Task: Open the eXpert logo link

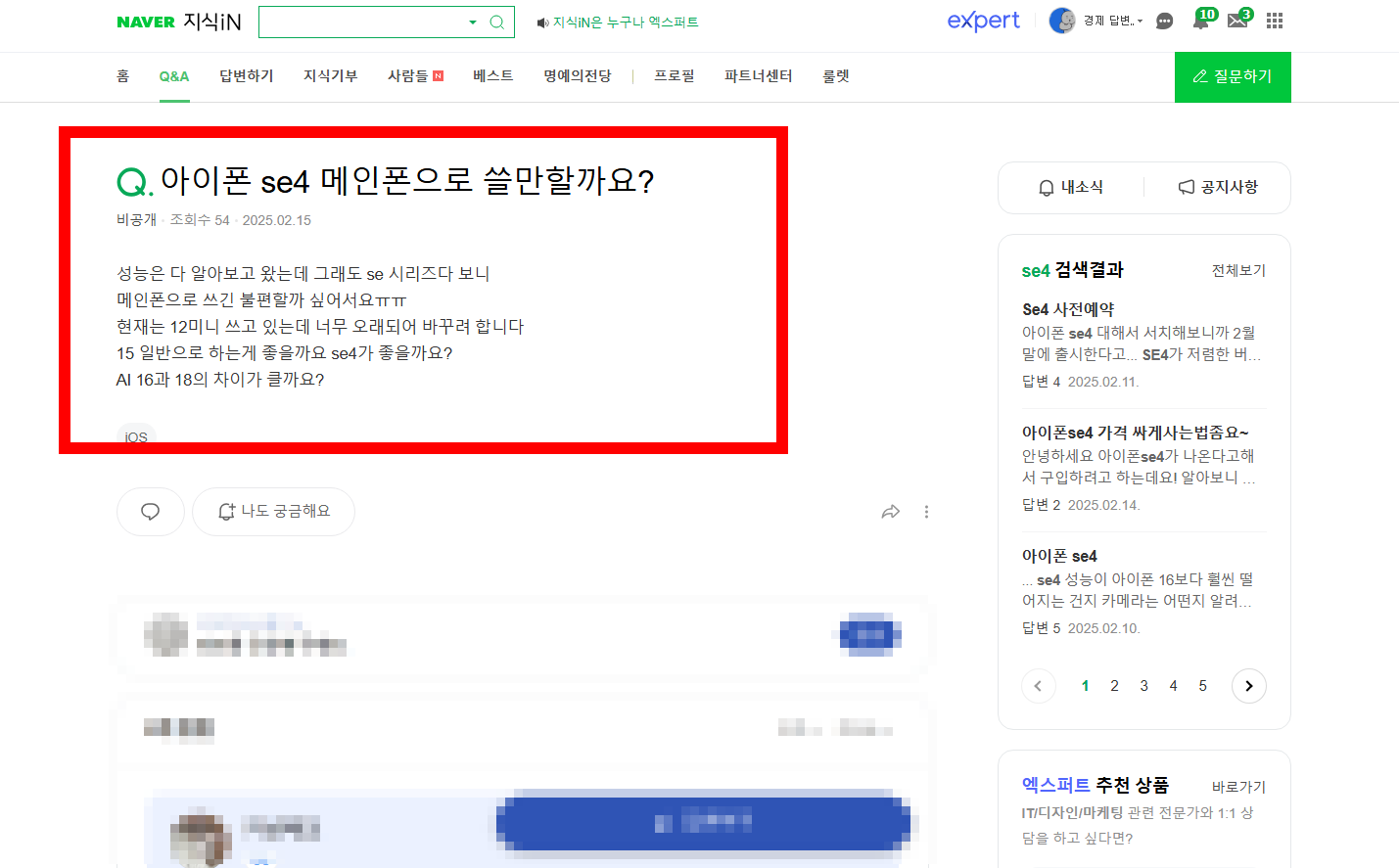Action: pos(983,21)
